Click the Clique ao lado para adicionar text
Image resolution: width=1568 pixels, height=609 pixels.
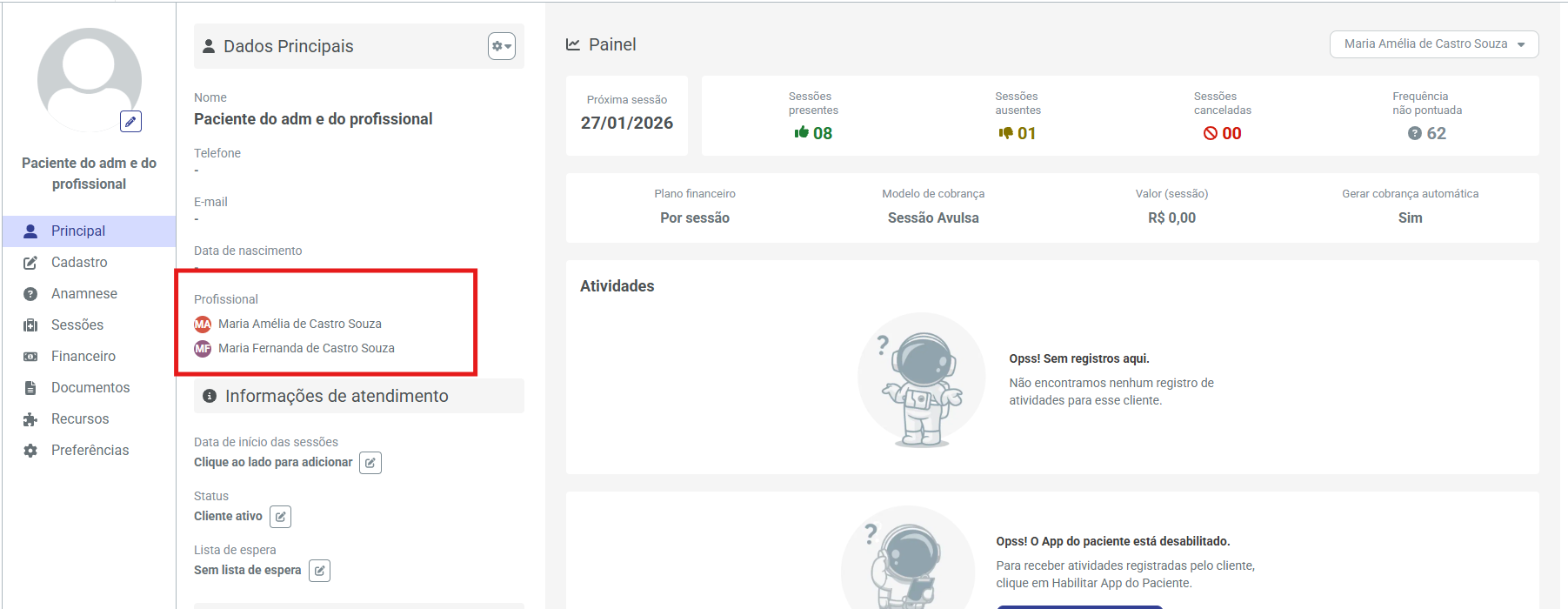click(x=273, y=462)
